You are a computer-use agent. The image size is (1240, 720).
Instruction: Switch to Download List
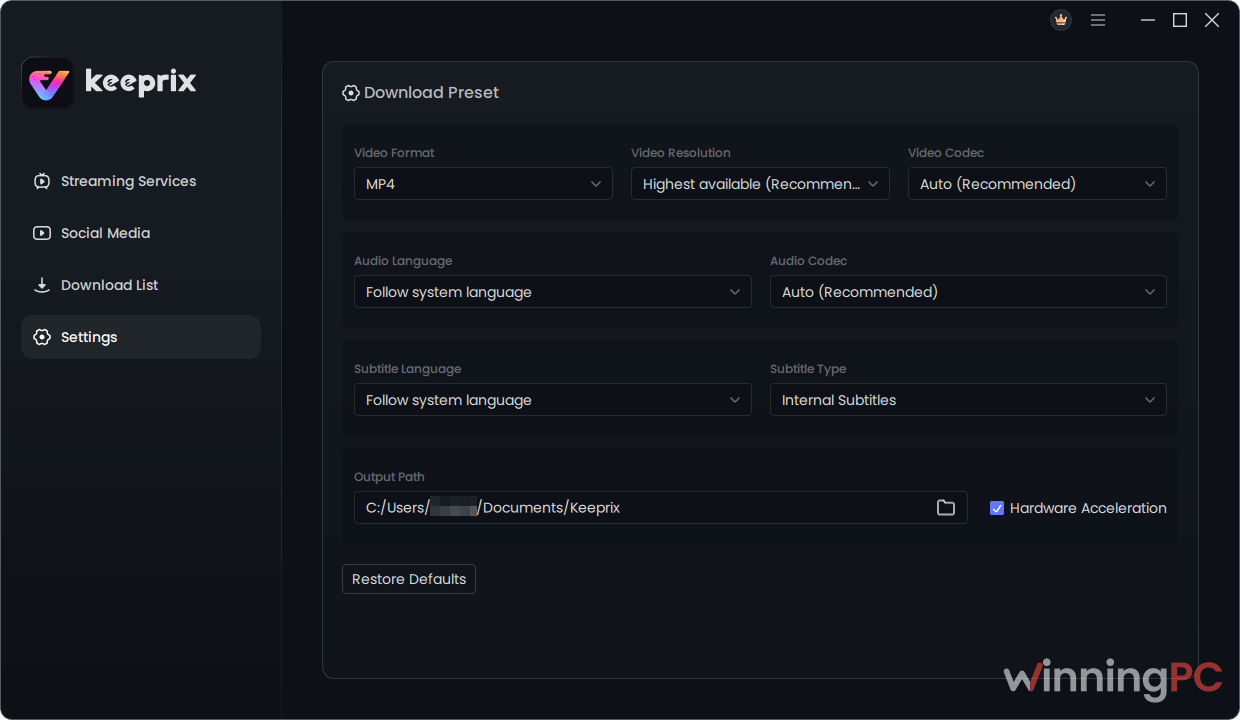click(141, 285)
